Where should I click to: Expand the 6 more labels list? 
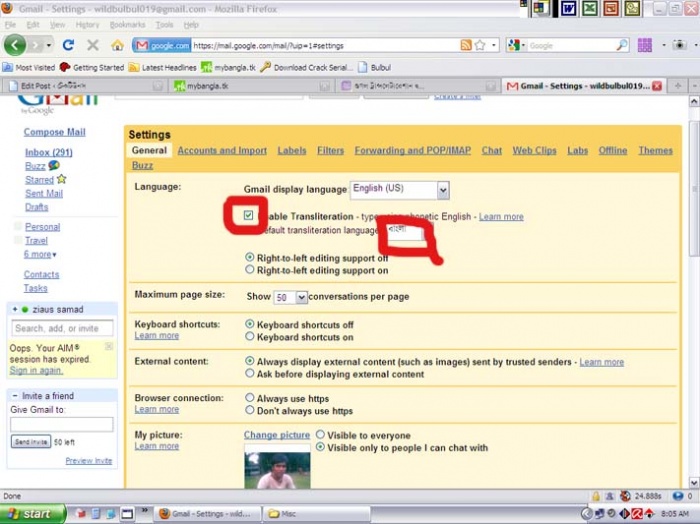coord(40,254)
